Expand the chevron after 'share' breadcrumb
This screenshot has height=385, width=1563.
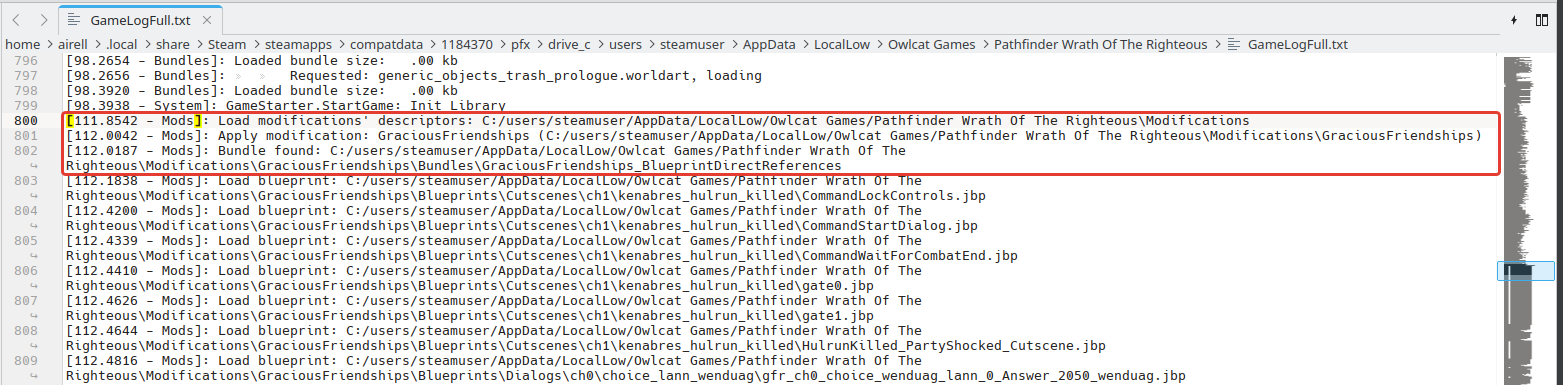pos(199,44)
